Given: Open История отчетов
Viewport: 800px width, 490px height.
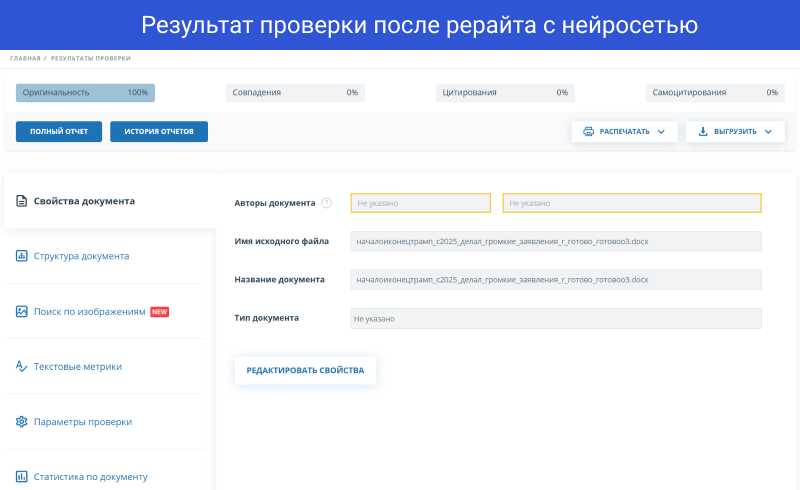Looking at the screenshot, I should click(x=159, y=132).
